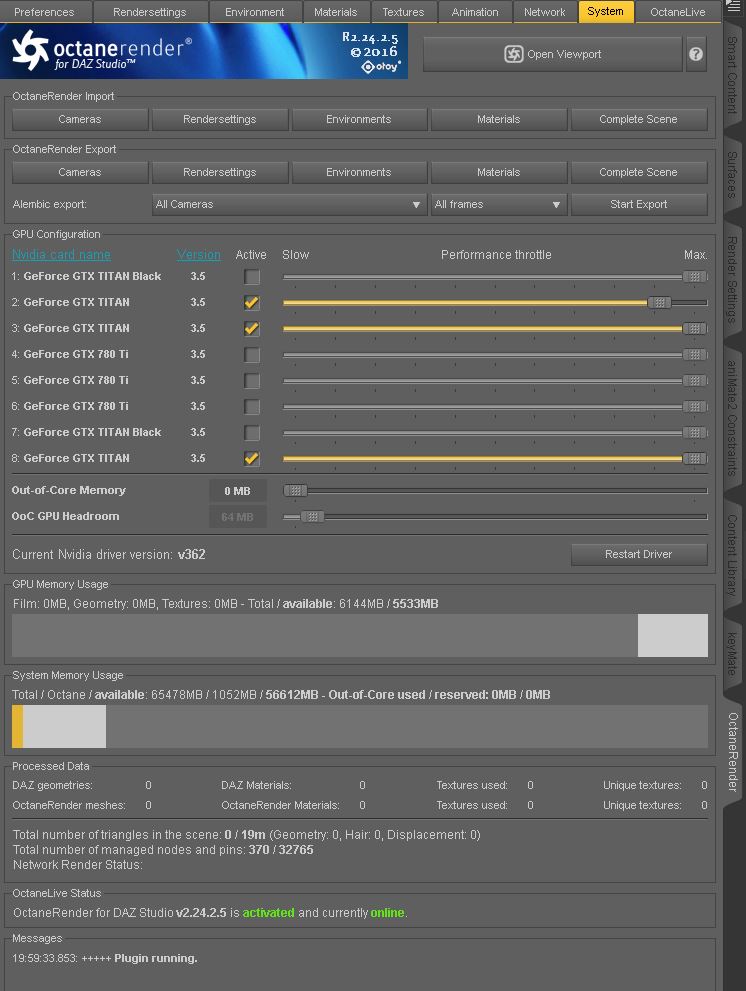Click GPU 3 GTX TITAN throttle slider
The image size is (746, 991).
pos(495,329)
